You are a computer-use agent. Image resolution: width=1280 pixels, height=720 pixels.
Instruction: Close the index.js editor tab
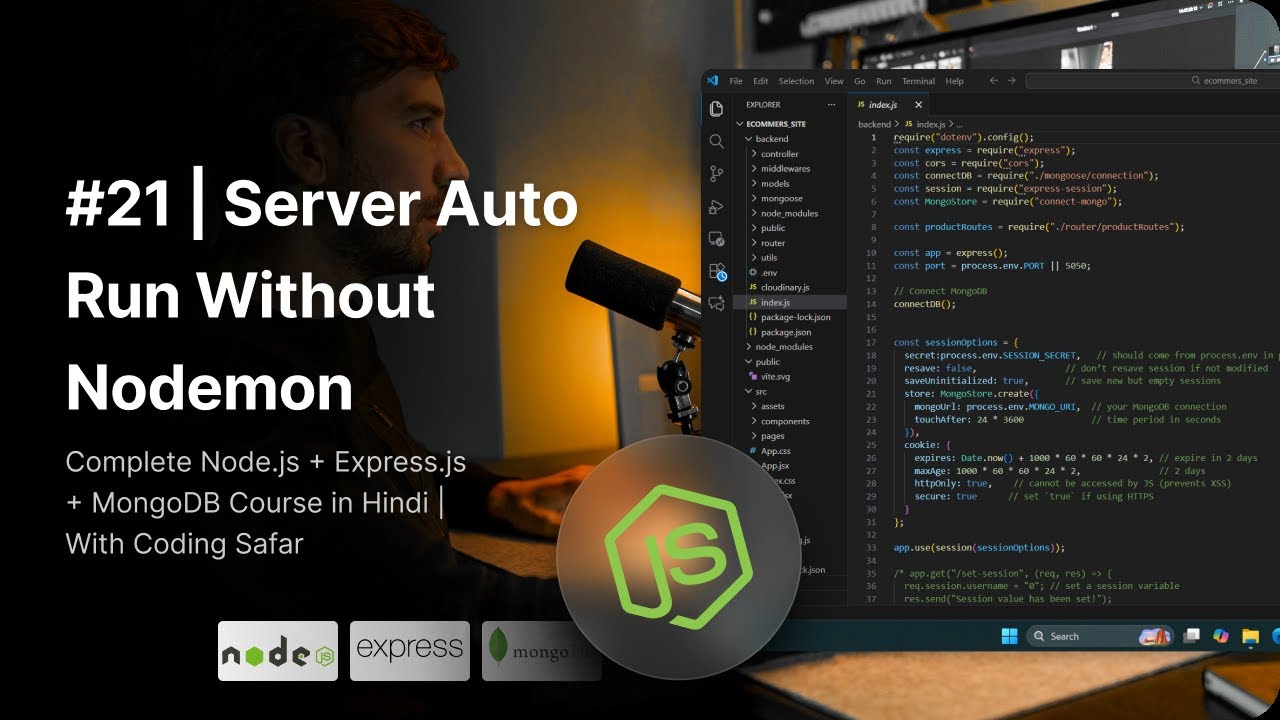click(919, 104)
